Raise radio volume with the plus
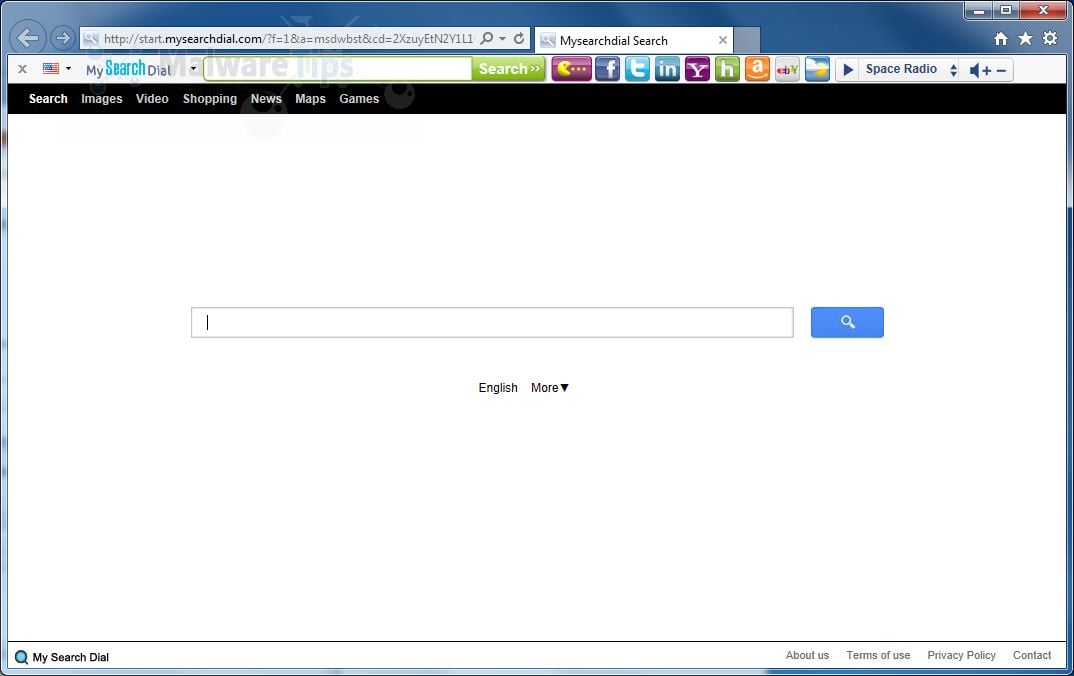 click(x=987, y=70)
